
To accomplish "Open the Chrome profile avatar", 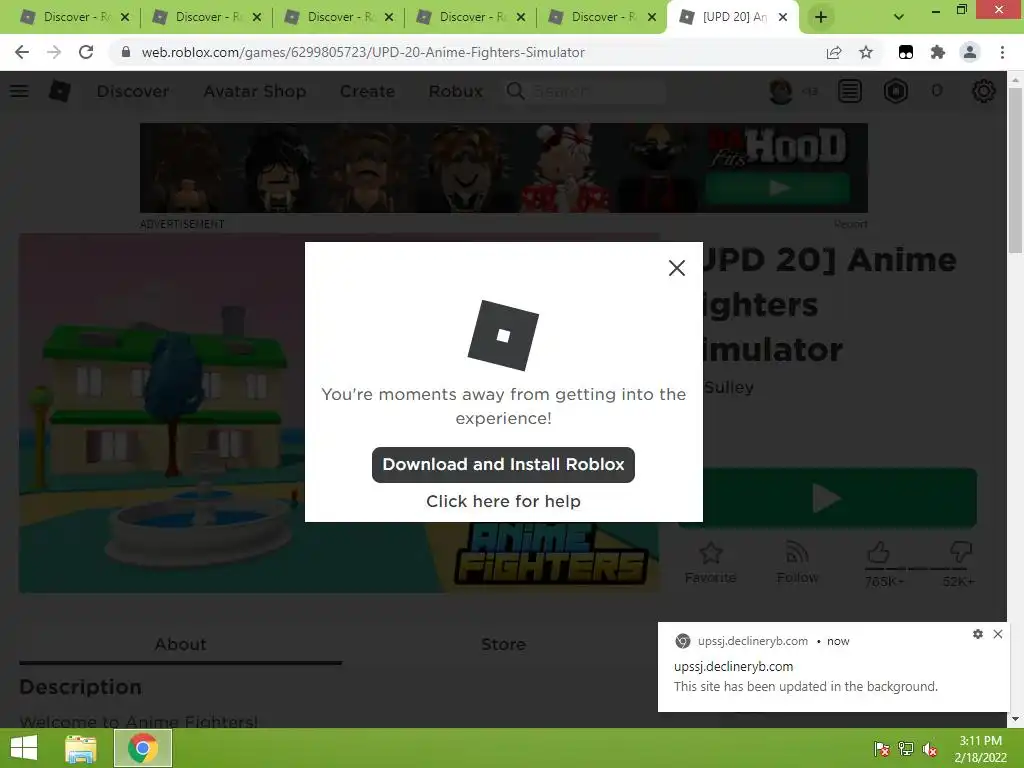I will (970, 52).
